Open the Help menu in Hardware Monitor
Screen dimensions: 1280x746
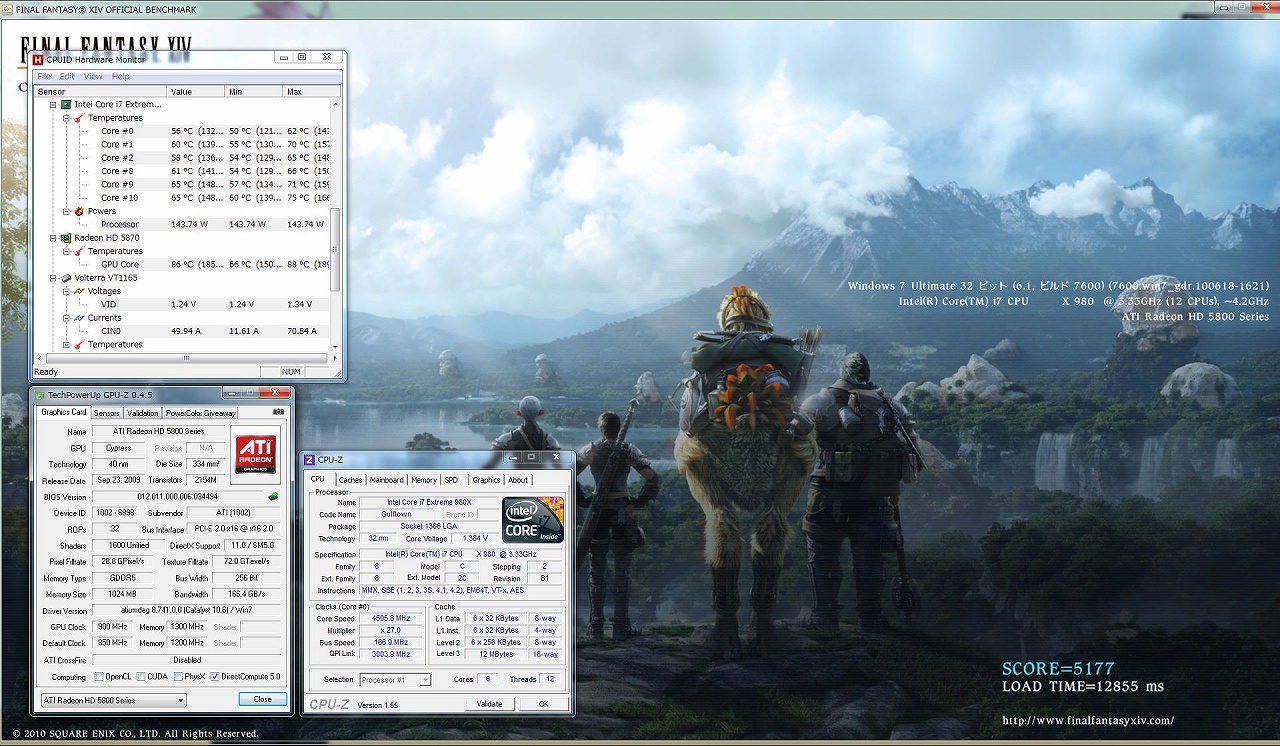pos(120,76)
